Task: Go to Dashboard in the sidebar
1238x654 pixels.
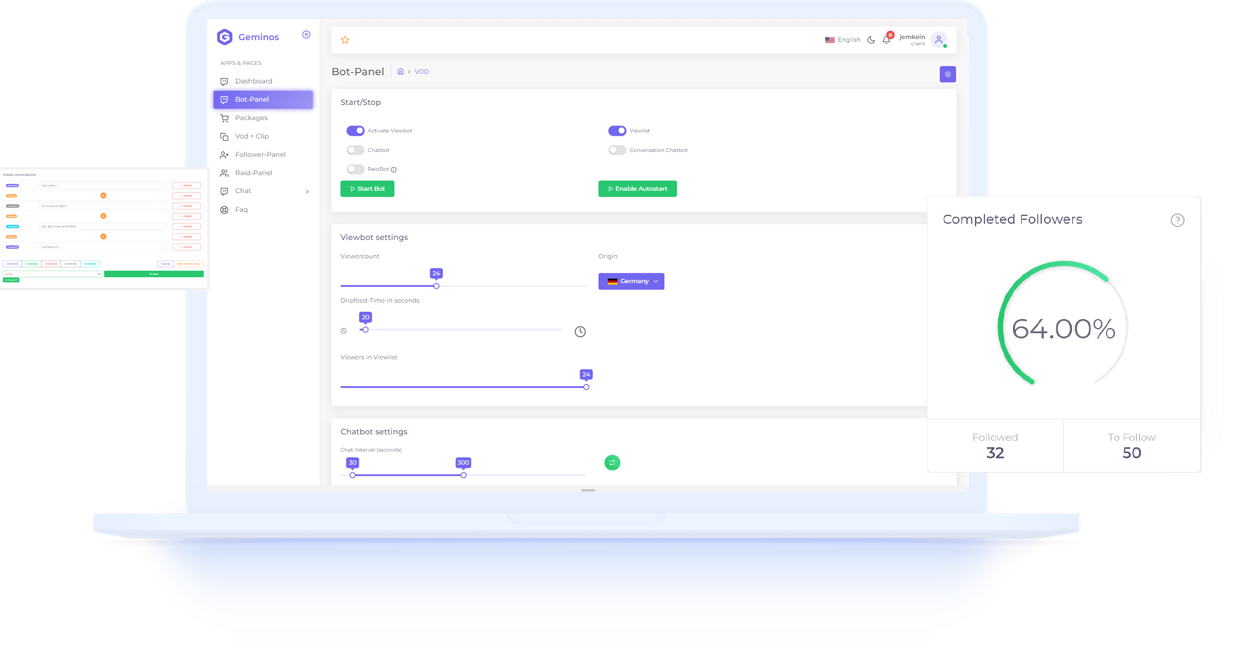Action: [253, 81]
